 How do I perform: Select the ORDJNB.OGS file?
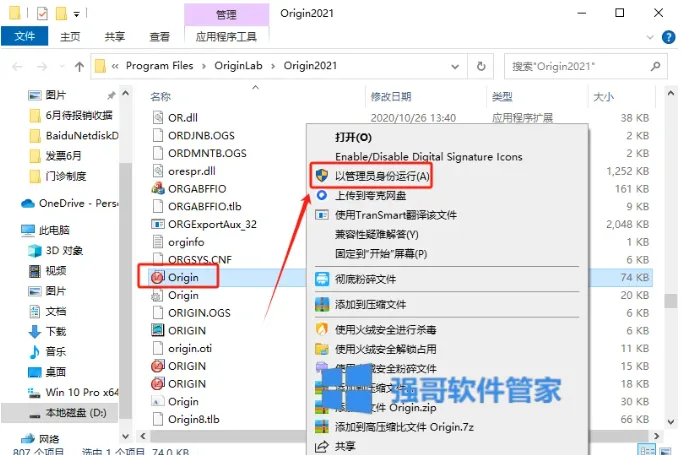(x=201, y=136)
